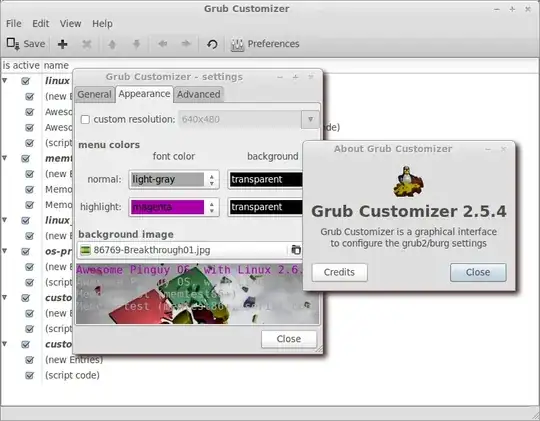This screenshot has width=540, height=421.
Task: Open the Edit menu
Action: [41, 23]
